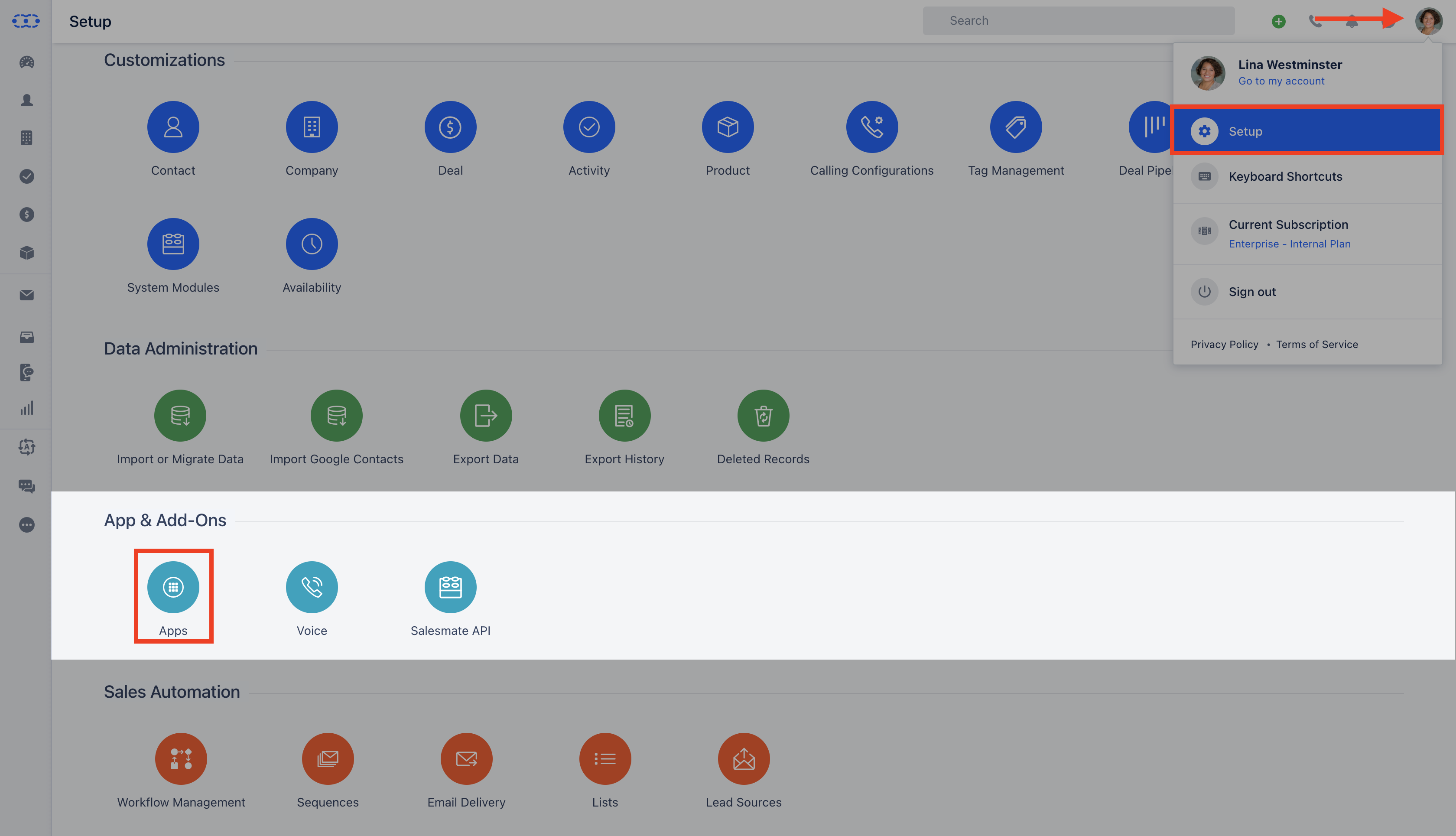Viewport: 1456px width, 836px height.
Task: Open the Lists icon
Action: click(x=605, y=758)
